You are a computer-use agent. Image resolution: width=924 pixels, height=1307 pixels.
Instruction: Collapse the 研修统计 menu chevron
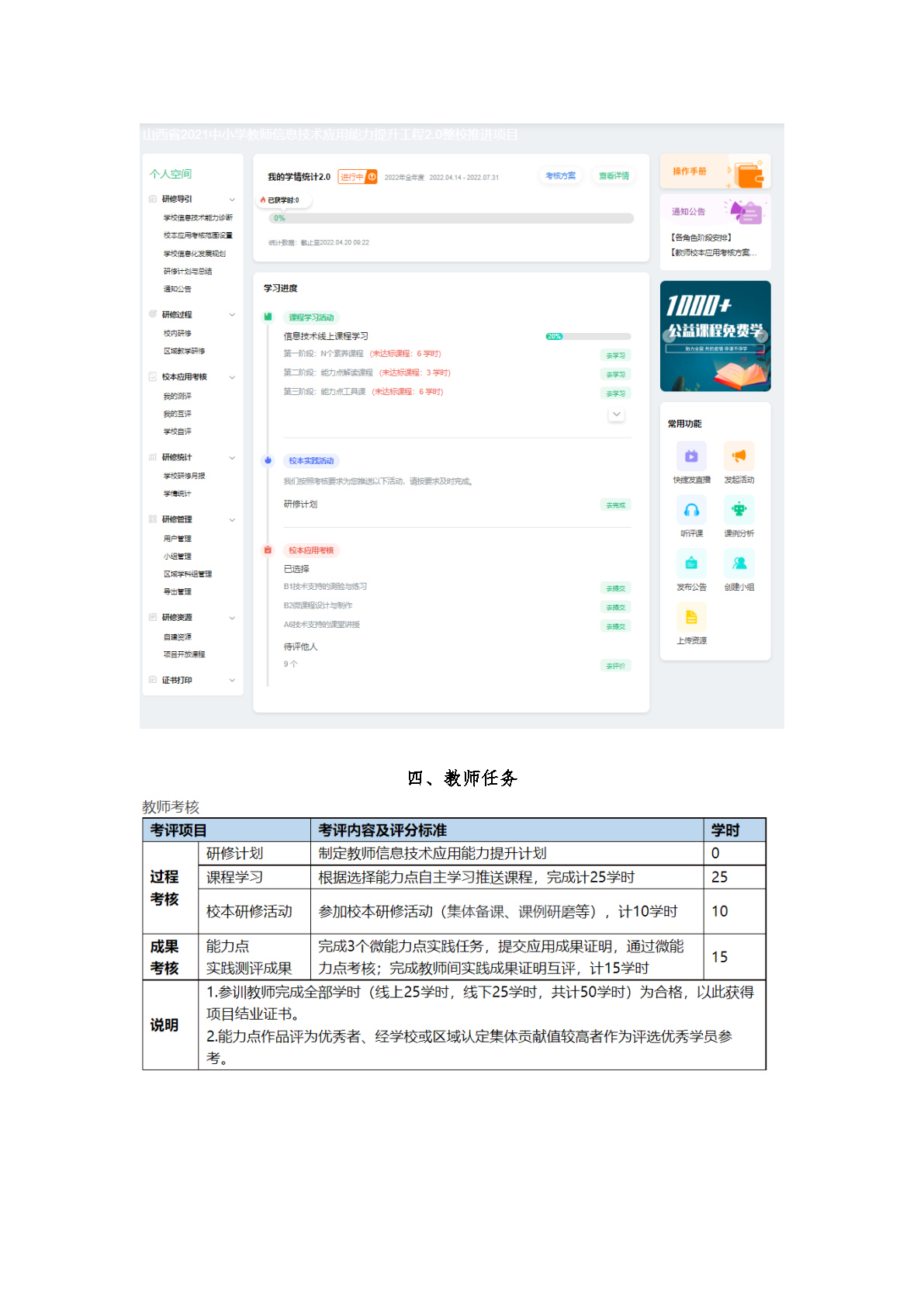232,458
